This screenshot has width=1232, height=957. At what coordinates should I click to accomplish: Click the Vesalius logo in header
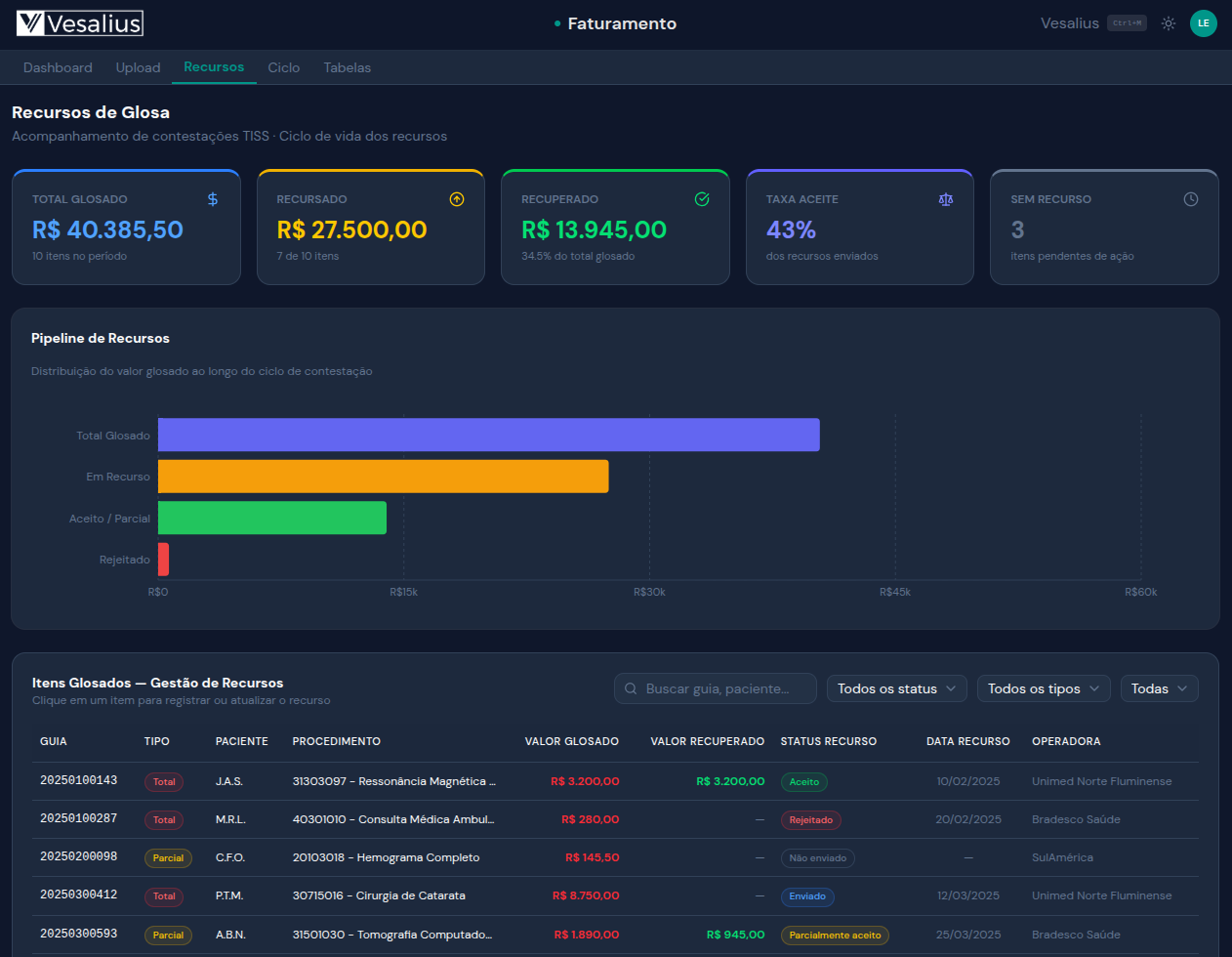[80, 23]
